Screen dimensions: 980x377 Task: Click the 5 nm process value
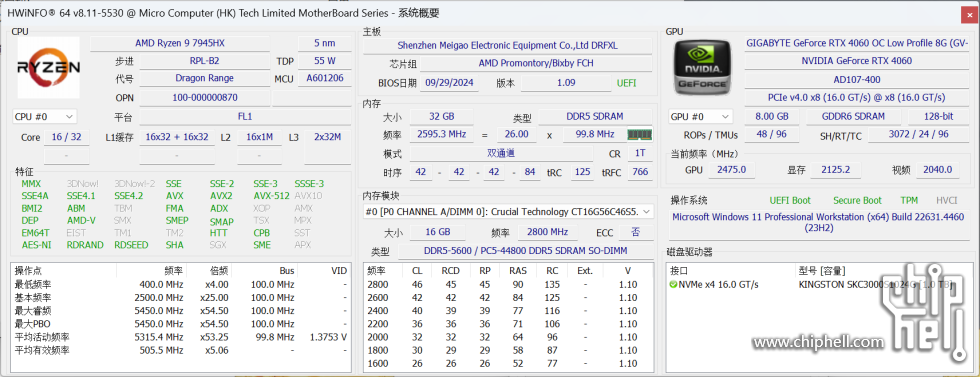324,43
